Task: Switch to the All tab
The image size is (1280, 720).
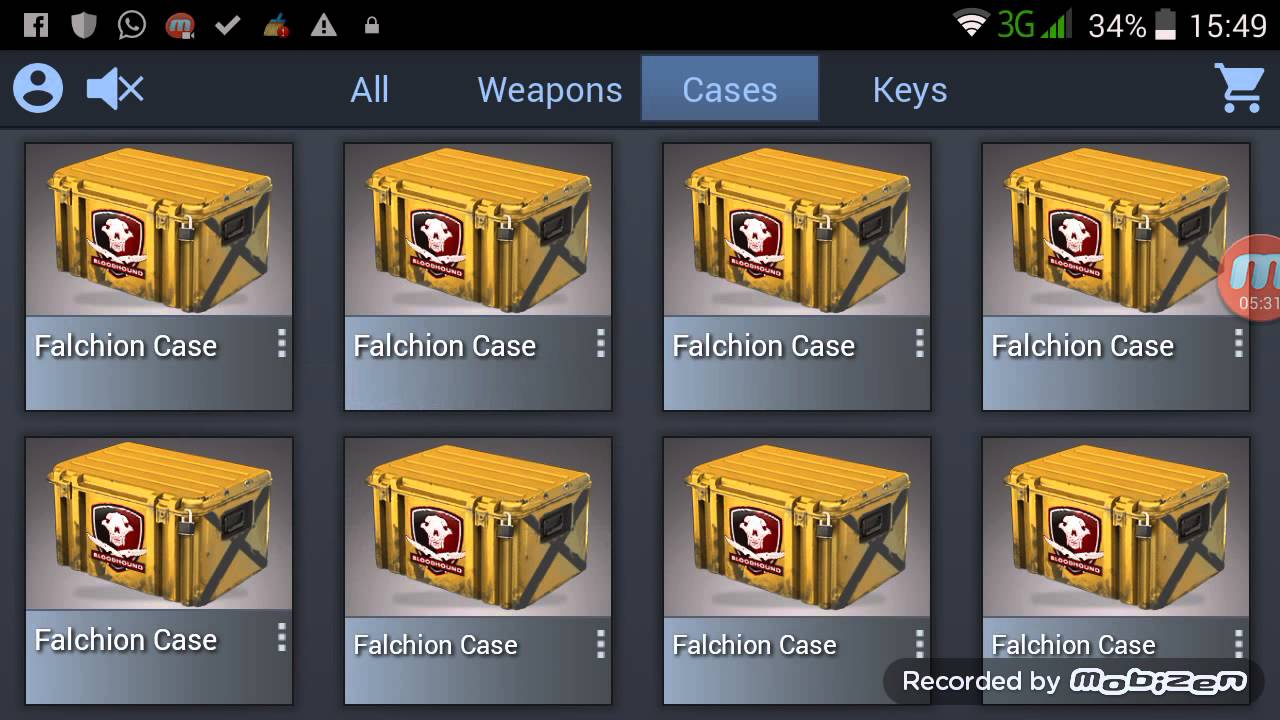Action: 369,90
